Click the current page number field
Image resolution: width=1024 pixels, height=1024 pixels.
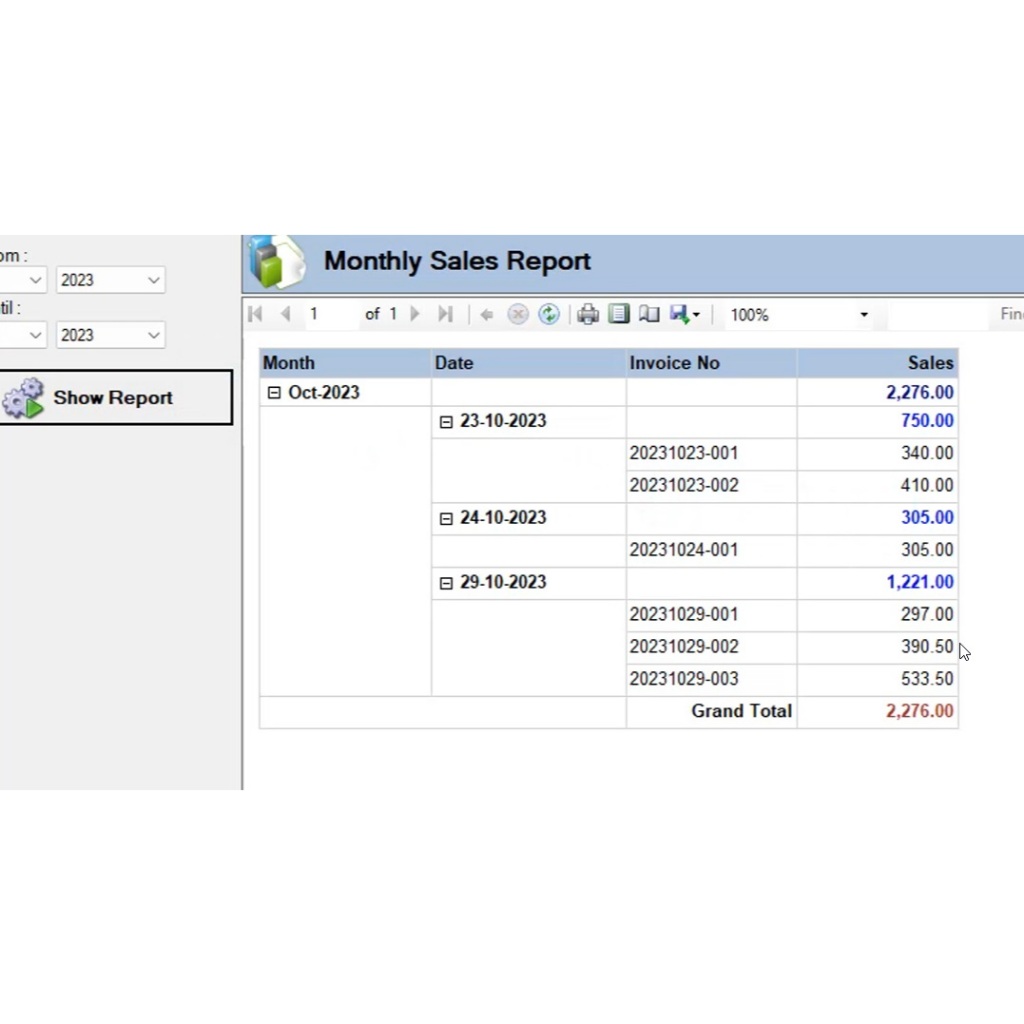tap(330, 314)
